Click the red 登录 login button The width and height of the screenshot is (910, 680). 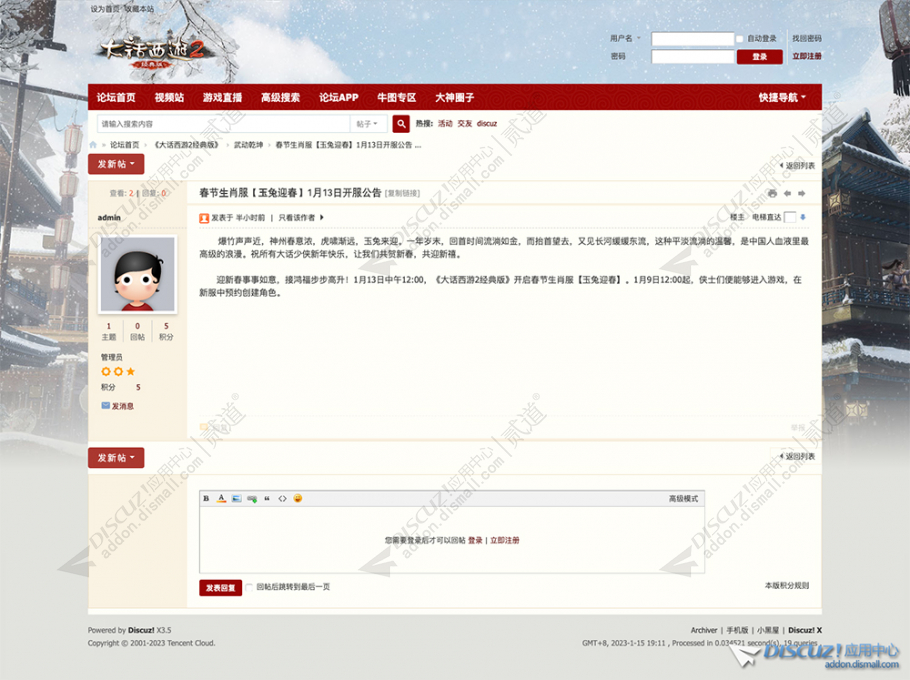pos(760,57)
